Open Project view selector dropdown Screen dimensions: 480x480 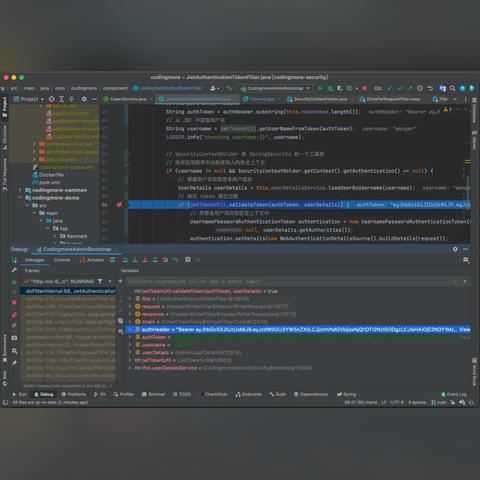[29, 99]
